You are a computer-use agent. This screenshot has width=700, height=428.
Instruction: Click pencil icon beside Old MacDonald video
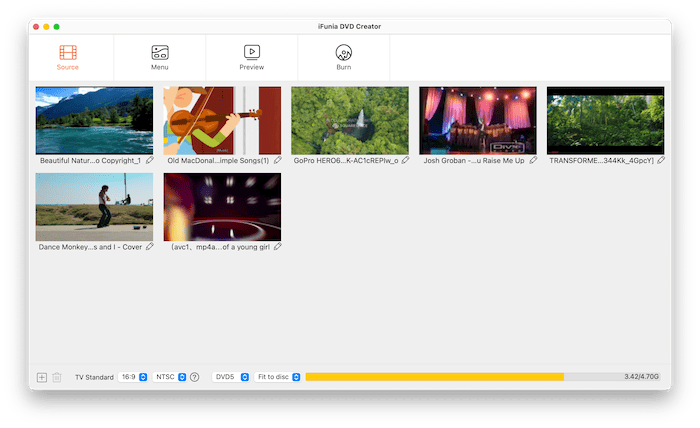coord(277,160)
